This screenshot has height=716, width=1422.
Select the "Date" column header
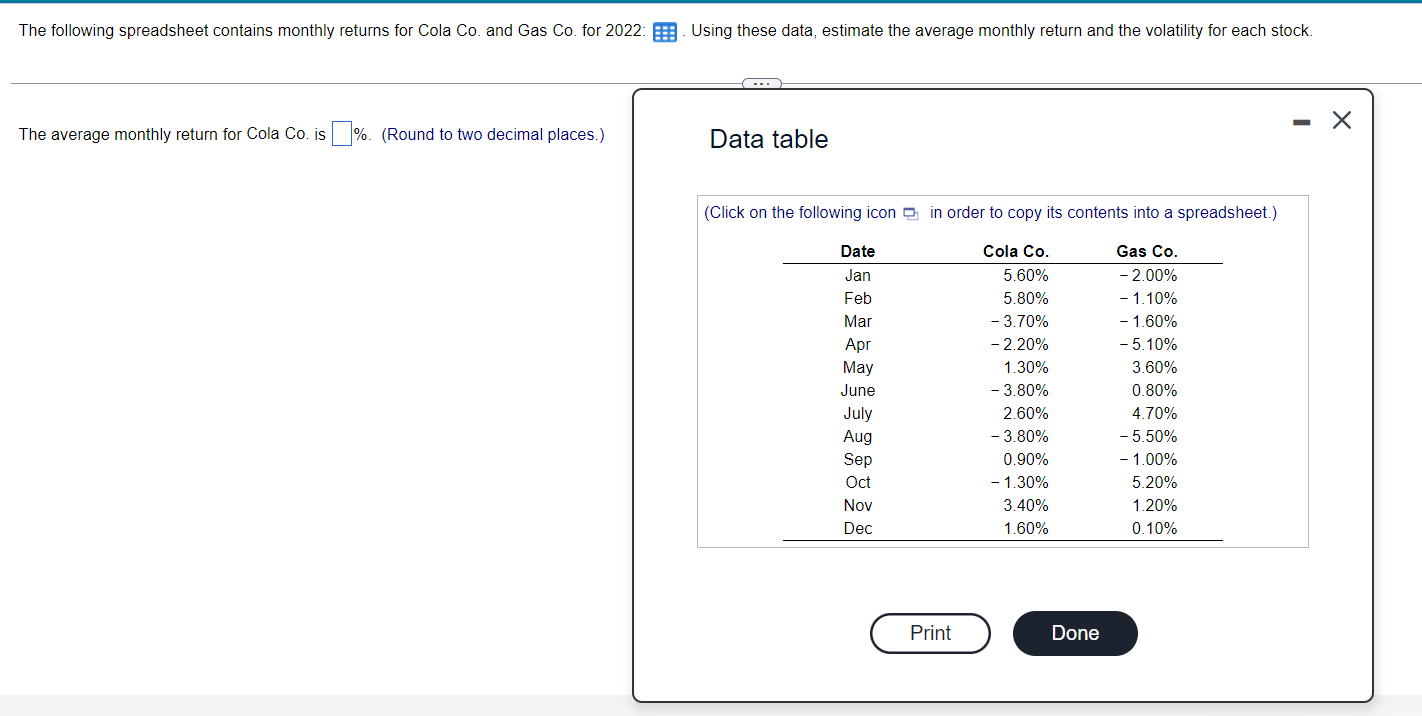click(857, 251)
